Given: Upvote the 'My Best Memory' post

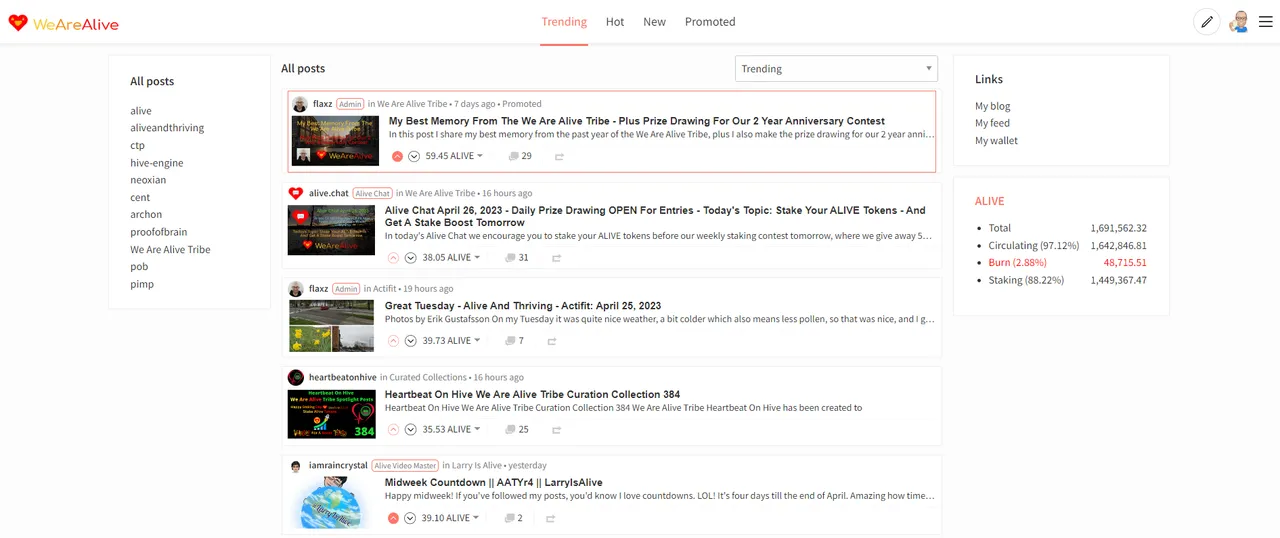Looking at the screenshot, I should click(397, 156).
